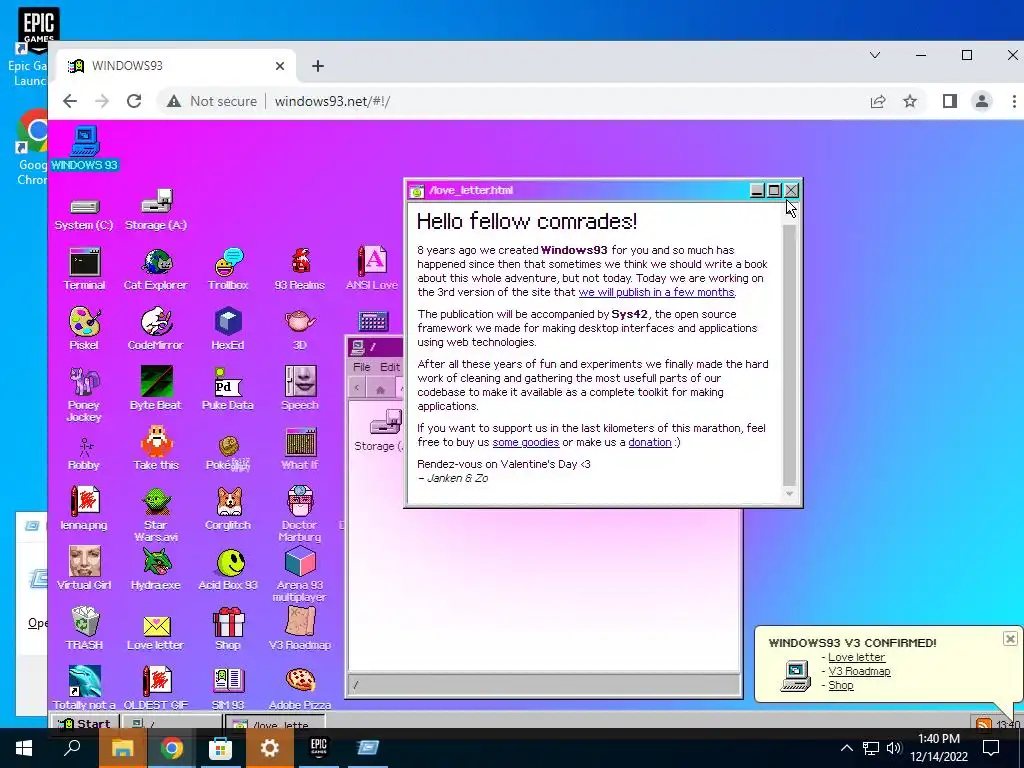Open Storage (A:) desktop drive icon
Viewport: 1024px width, 768px height.
pyautogui.click(x=156, y=210)
